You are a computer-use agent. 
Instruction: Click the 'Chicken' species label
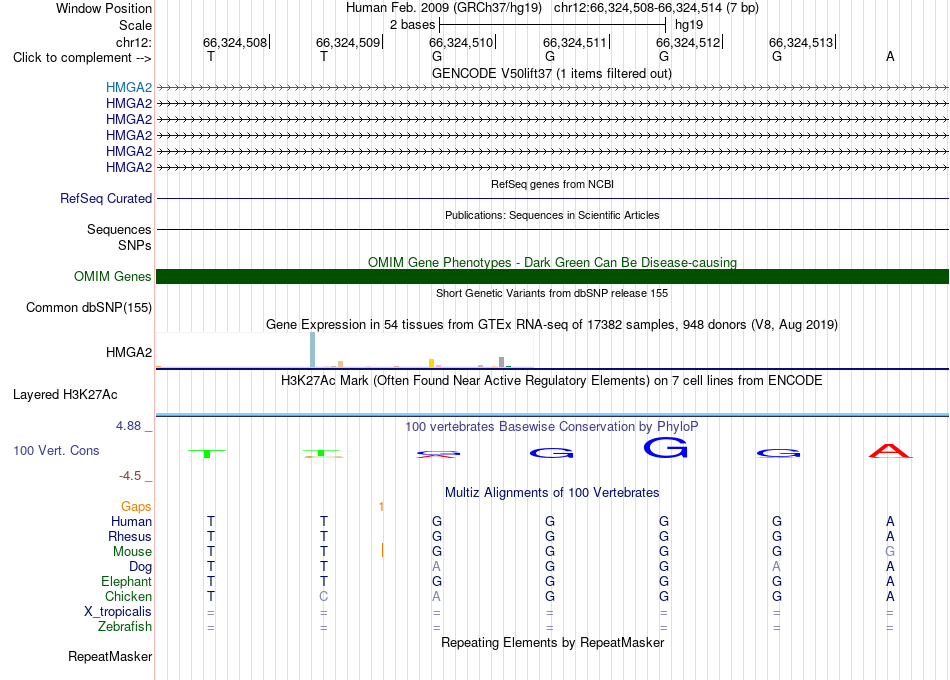128,597
